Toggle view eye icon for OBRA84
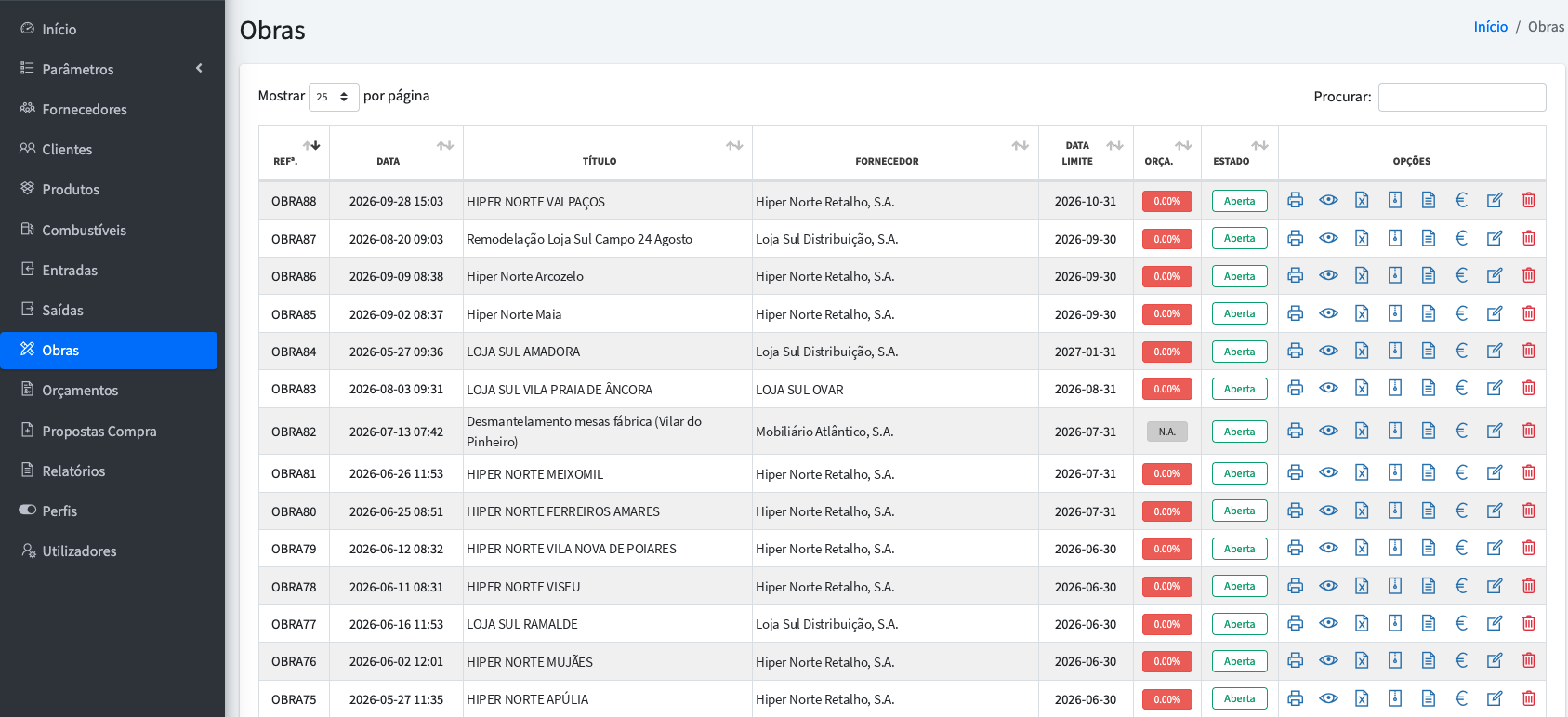The height and width of the screenshot is (717, 1568). 1328,351
